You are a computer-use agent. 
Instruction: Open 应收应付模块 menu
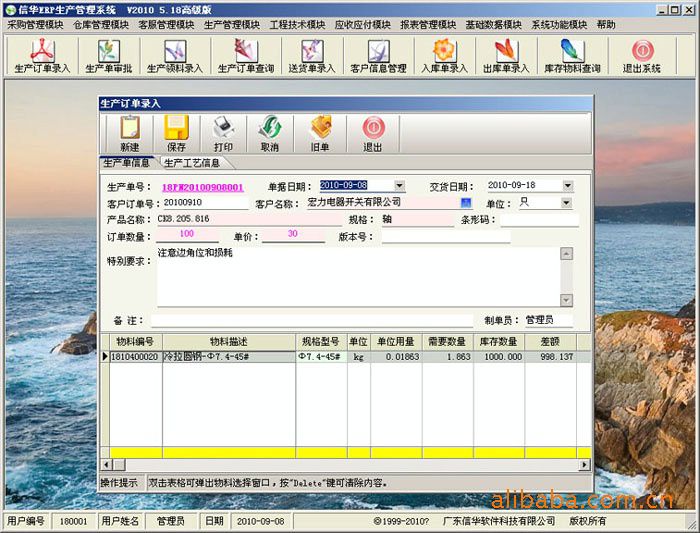point(362,25)
